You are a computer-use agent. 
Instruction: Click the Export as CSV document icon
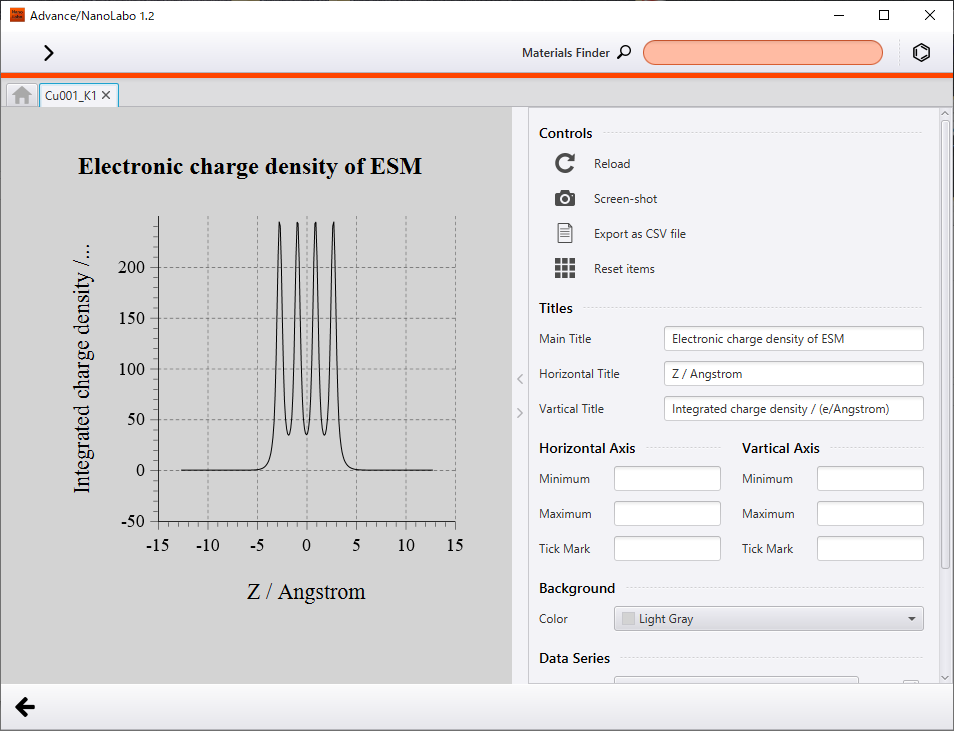click(x=565, y=234)
